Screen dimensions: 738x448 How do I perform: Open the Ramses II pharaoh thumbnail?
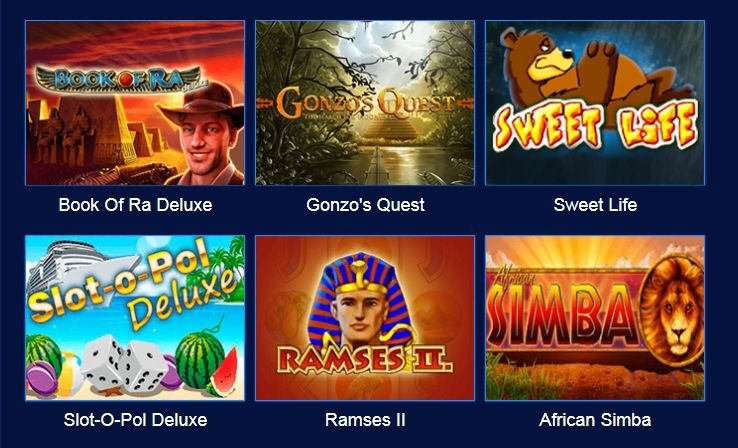tap(365, 318)
